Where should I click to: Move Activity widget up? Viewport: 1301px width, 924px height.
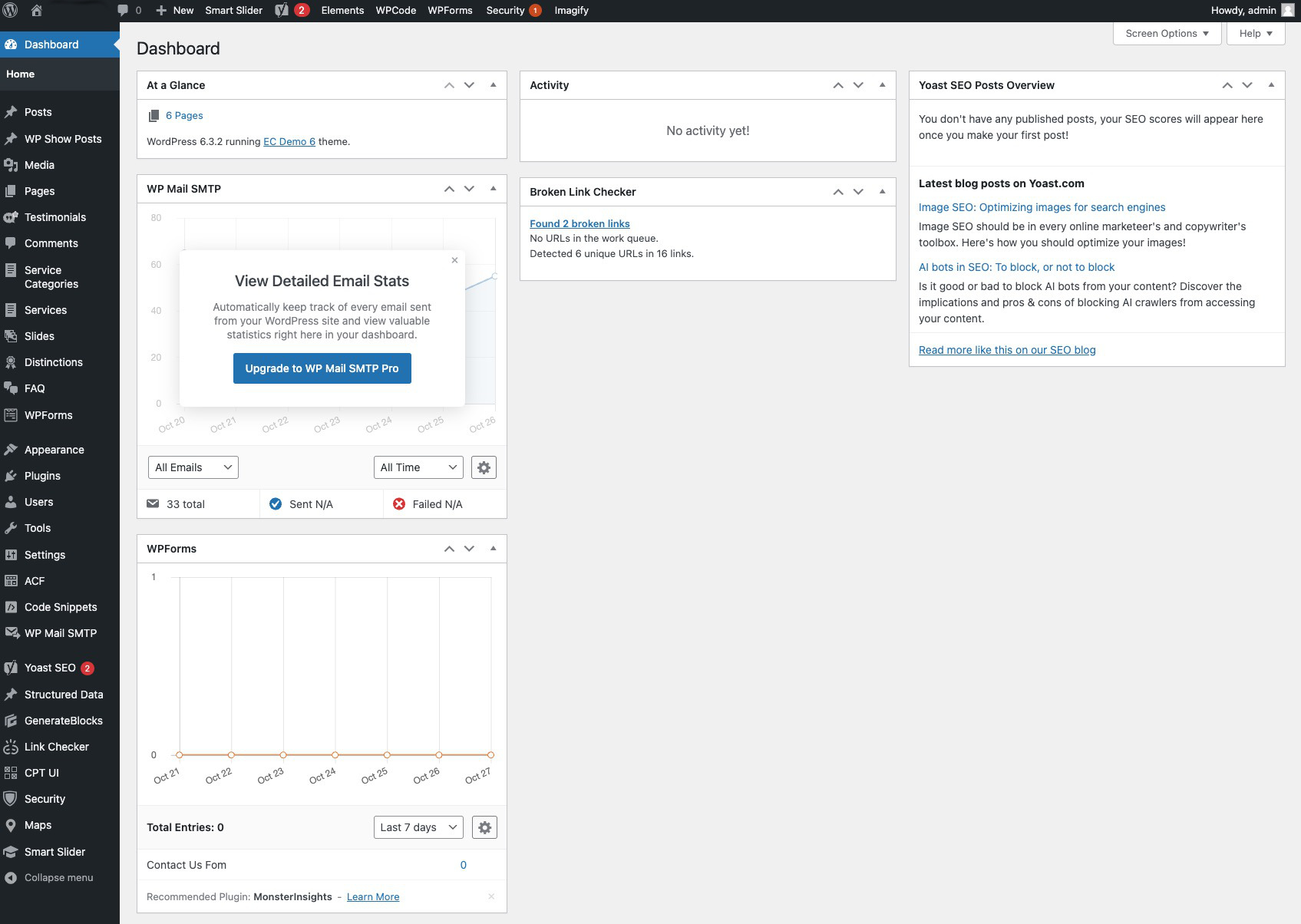[838, 85]
